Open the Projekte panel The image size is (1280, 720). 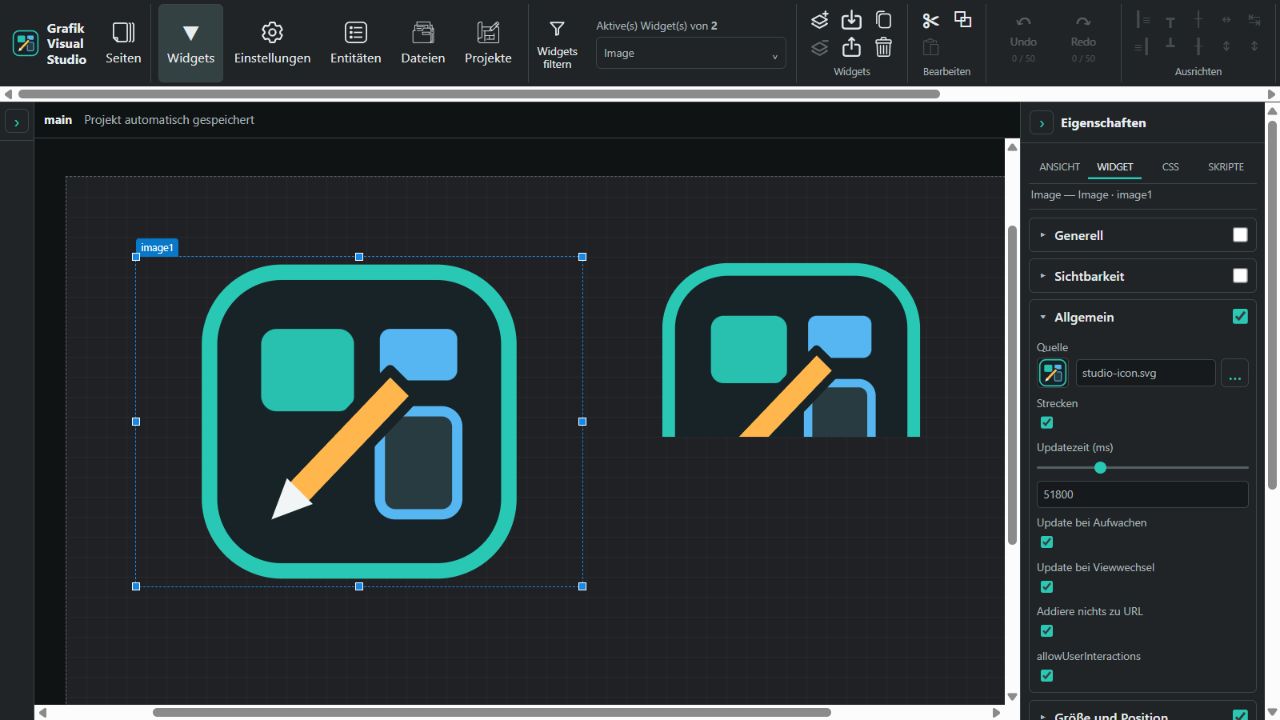point(488,43)
